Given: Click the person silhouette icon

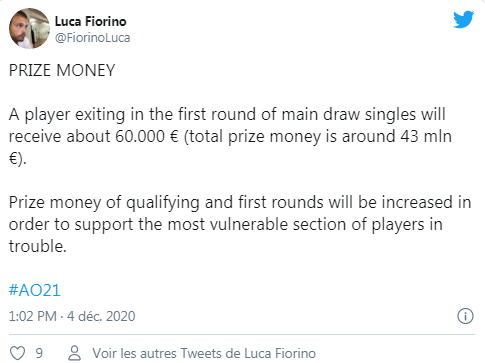Looking at the screenshot, I should [75, 353].
